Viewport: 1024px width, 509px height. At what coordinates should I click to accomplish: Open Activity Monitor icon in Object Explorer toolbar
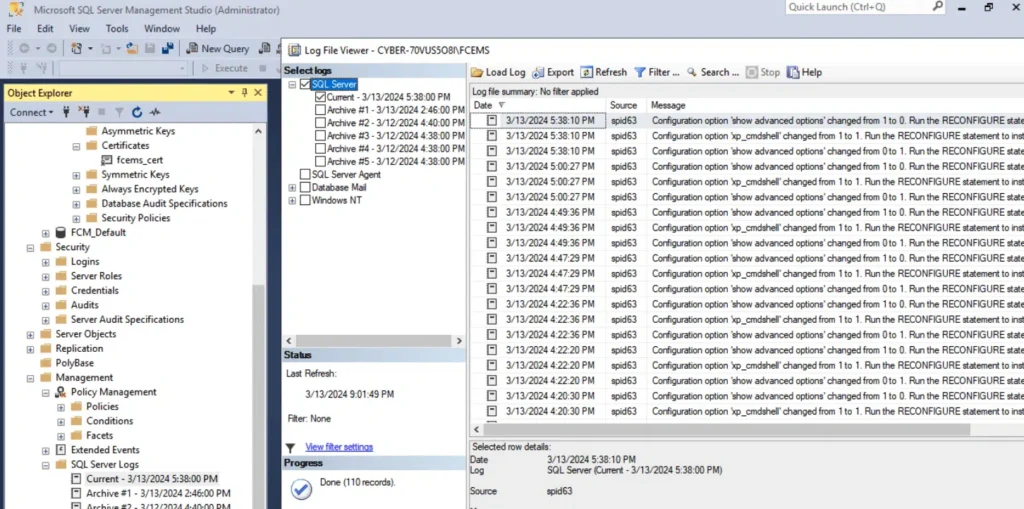(x=155, y=112)
